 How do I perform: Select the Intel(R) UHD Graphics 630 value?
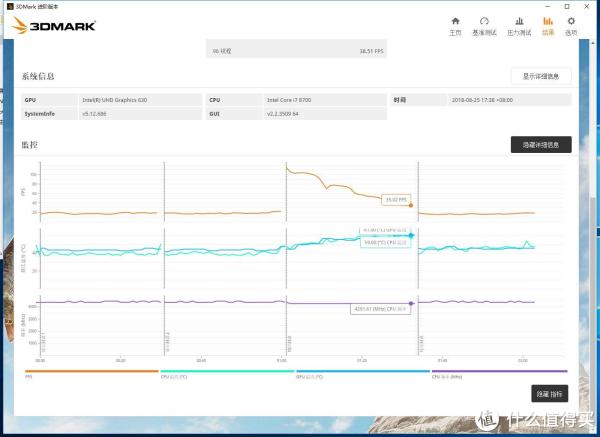point(114,100)
